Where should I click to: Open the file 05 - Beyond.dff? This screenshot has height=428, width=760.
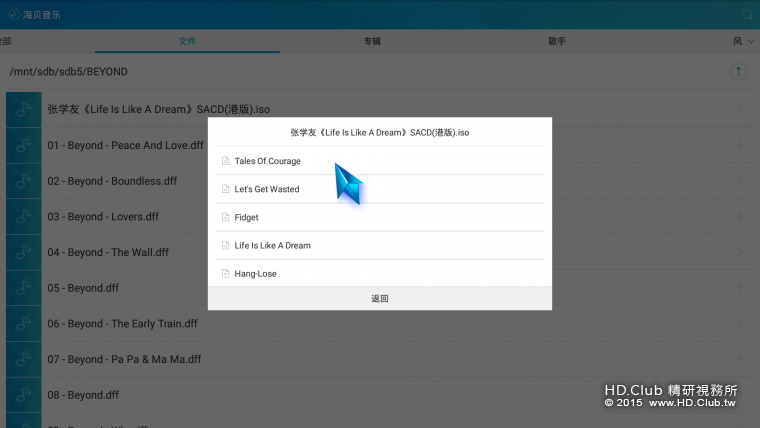[83, 288]
